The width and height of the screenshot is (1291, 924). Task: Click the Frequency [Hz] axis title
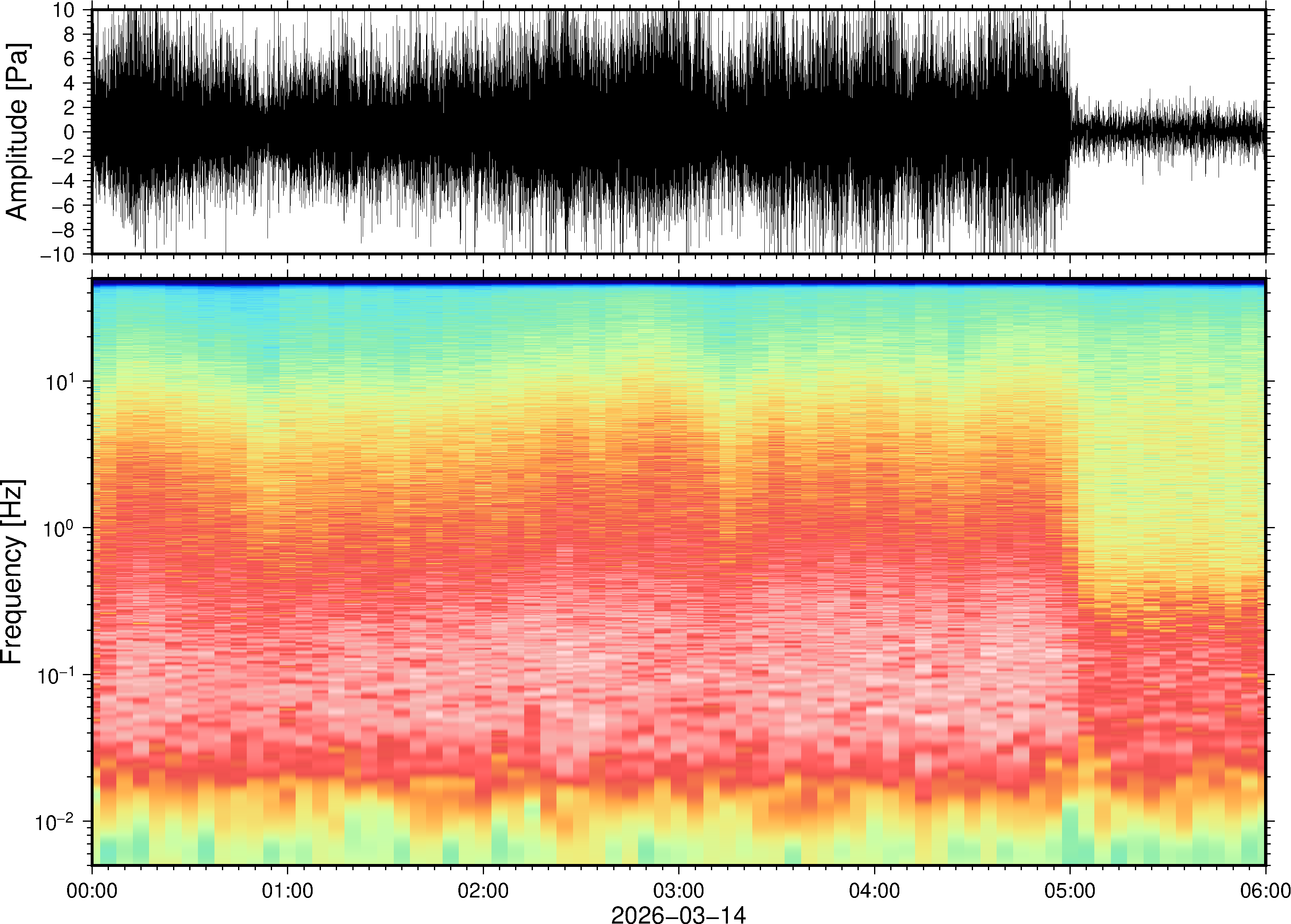click(12, 572)
